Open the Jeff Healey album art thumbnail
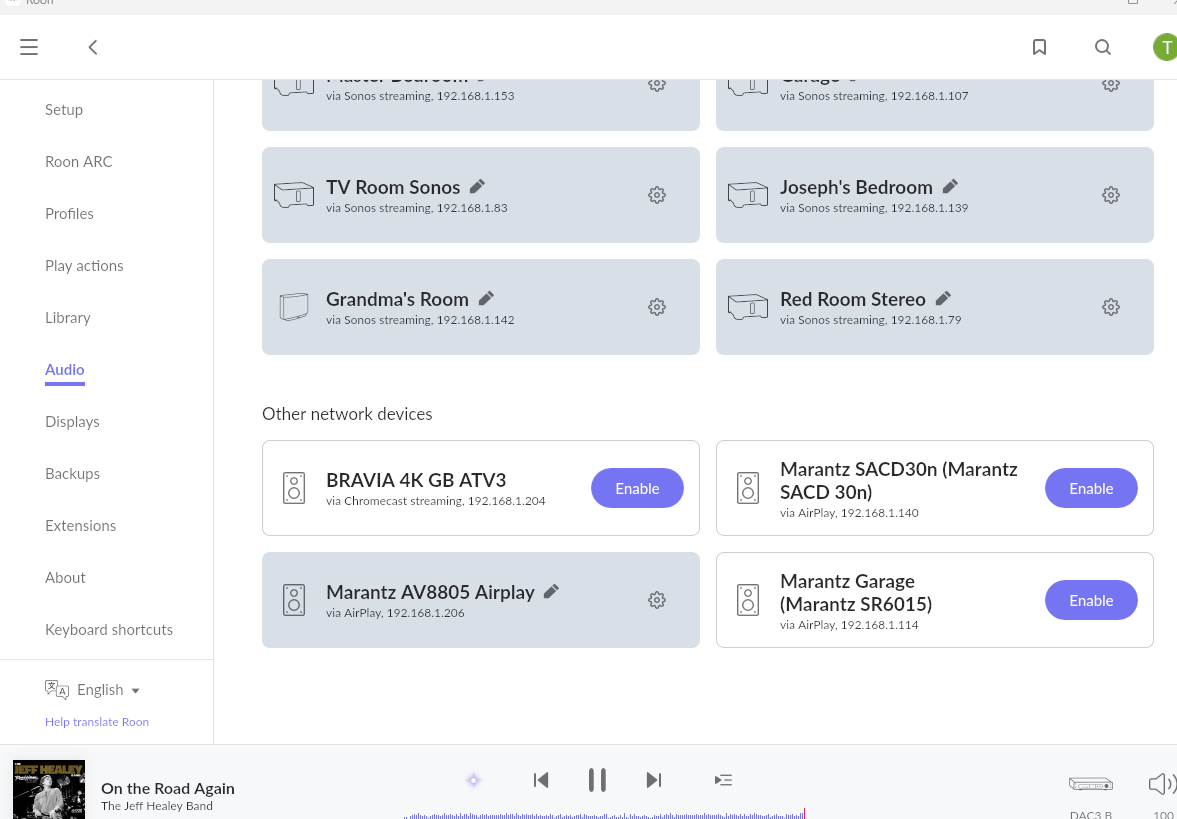 click(49, 790)
